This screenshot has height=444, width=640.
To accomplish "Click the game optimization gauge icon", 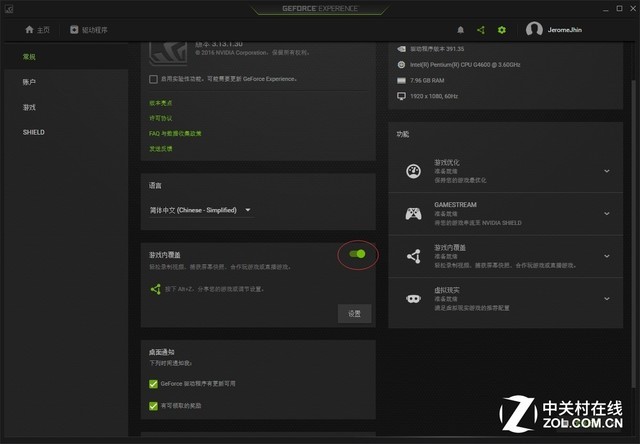I will coord(413,171).
